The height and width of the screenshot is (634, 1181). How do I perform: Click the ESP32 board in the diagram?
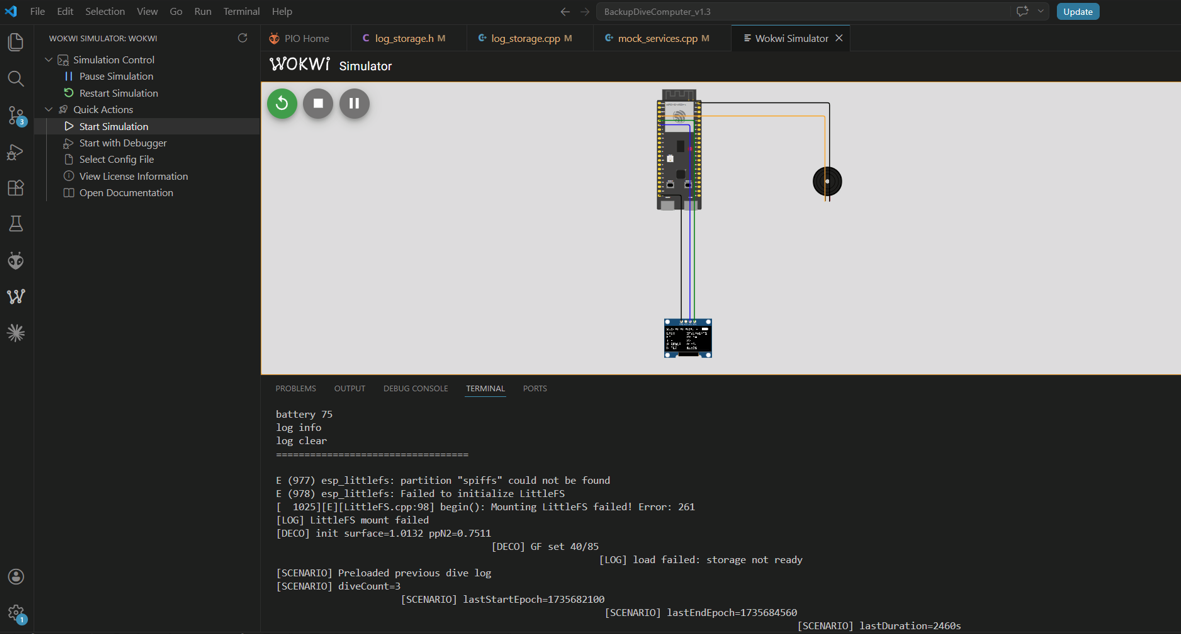(x=679, y=149)
